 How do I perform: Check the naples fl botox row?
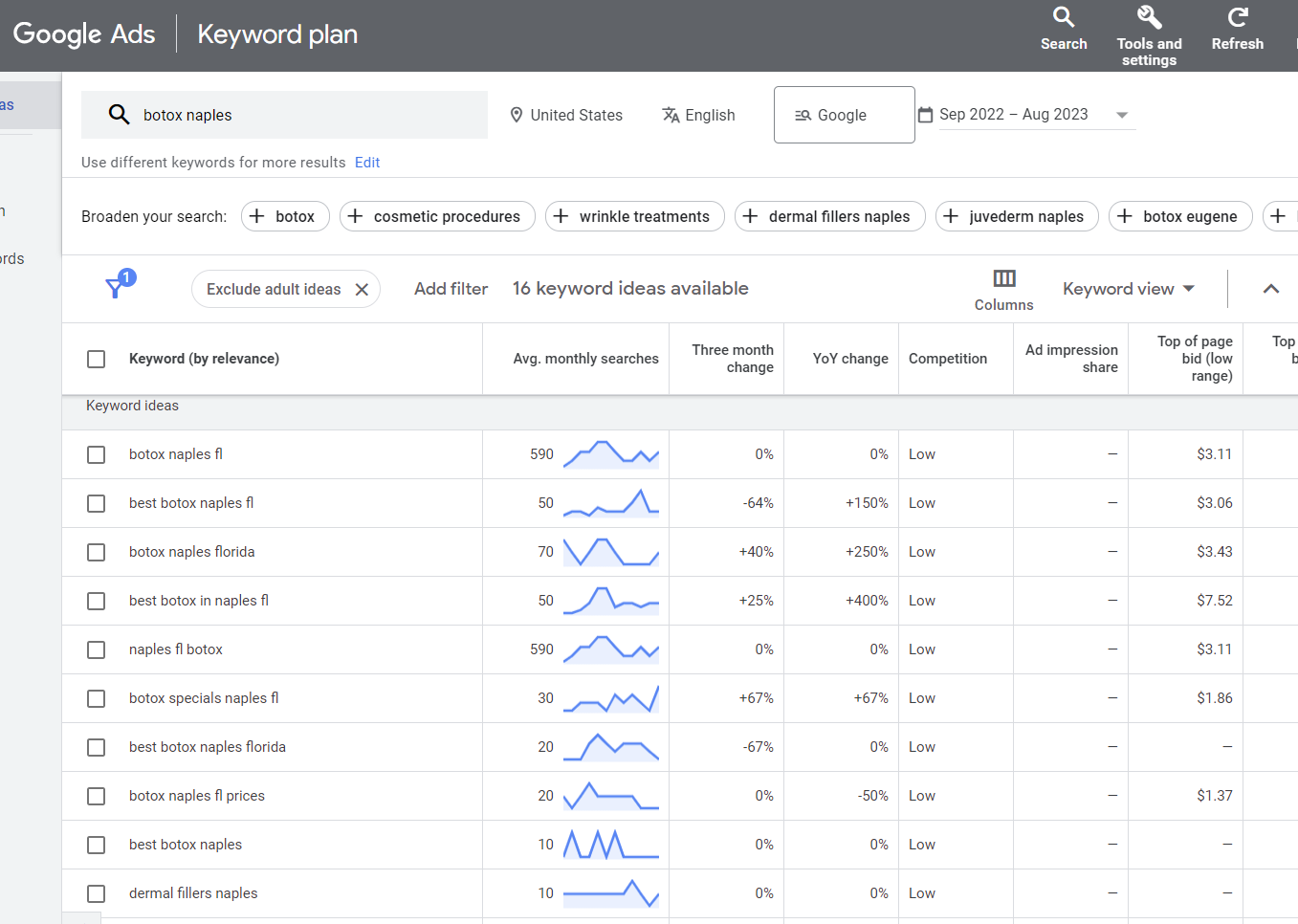[96, 649]
